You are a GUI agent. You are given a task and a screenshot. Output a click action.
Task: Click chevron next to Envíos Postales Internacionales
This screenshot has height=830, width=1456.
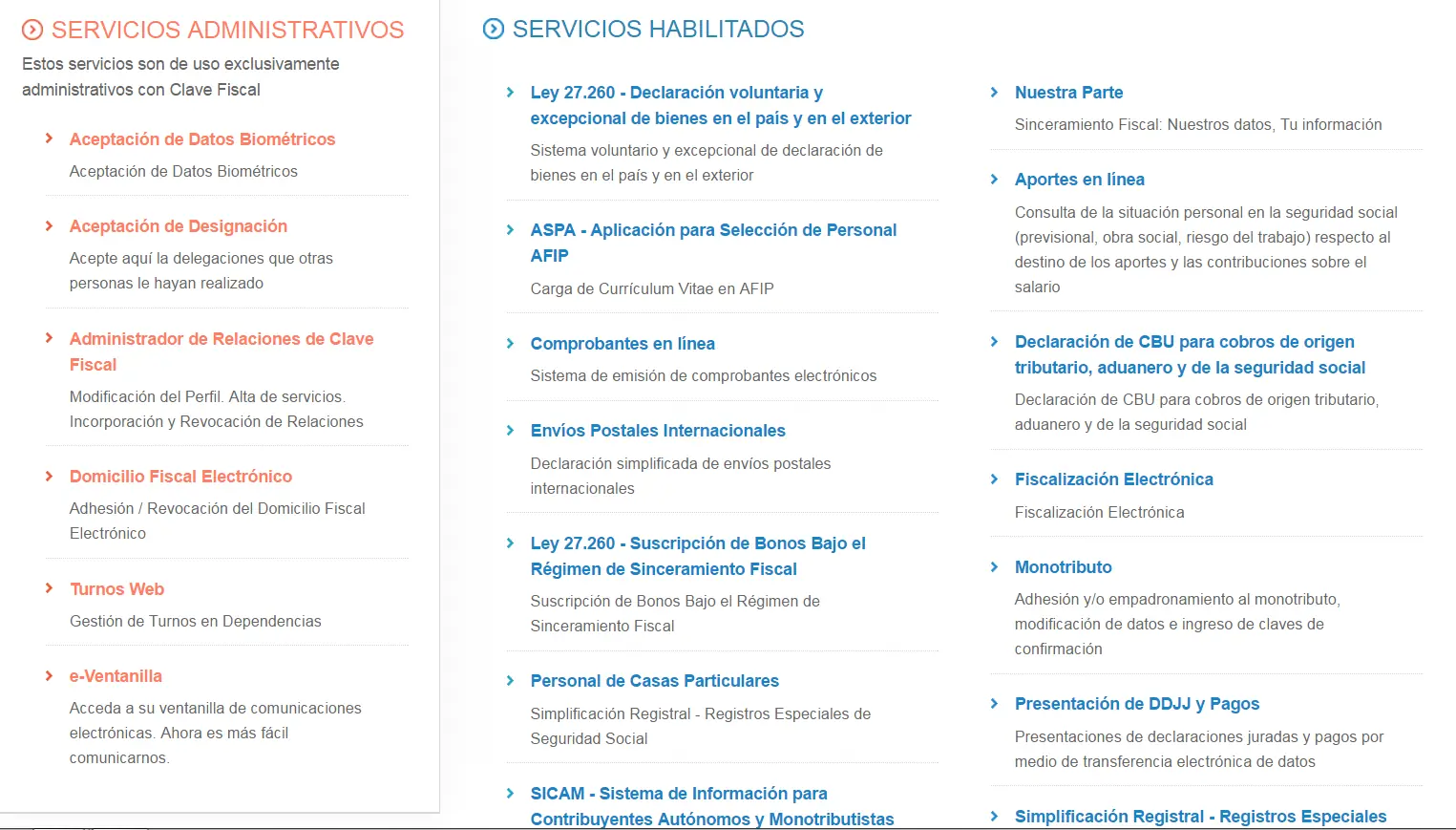[510, 430]
